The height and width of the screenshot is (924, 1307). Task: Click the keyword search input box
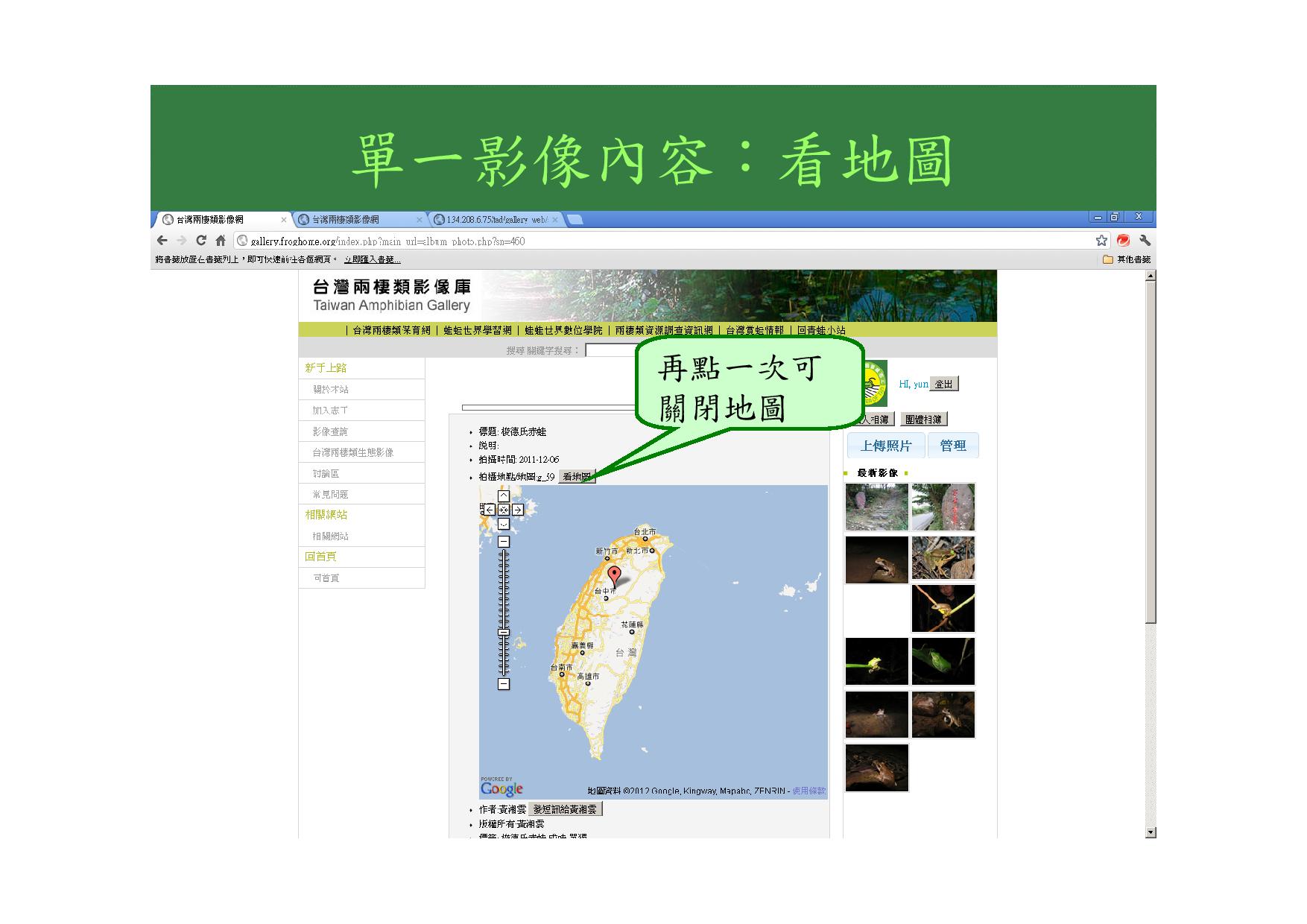point(611,350)
